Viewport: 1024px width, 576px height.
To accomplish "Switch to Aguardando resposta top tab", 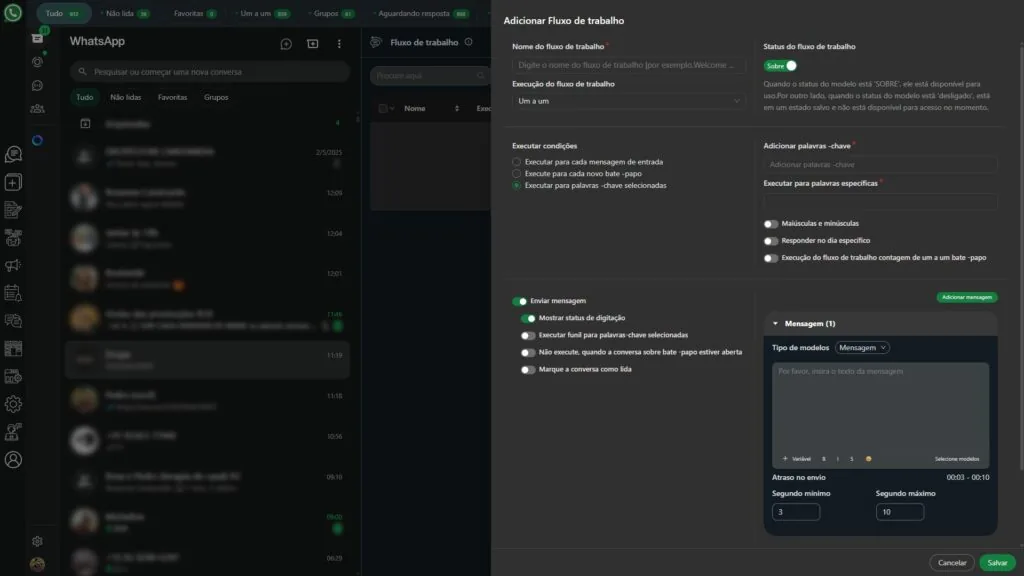I will click(422, 13).
